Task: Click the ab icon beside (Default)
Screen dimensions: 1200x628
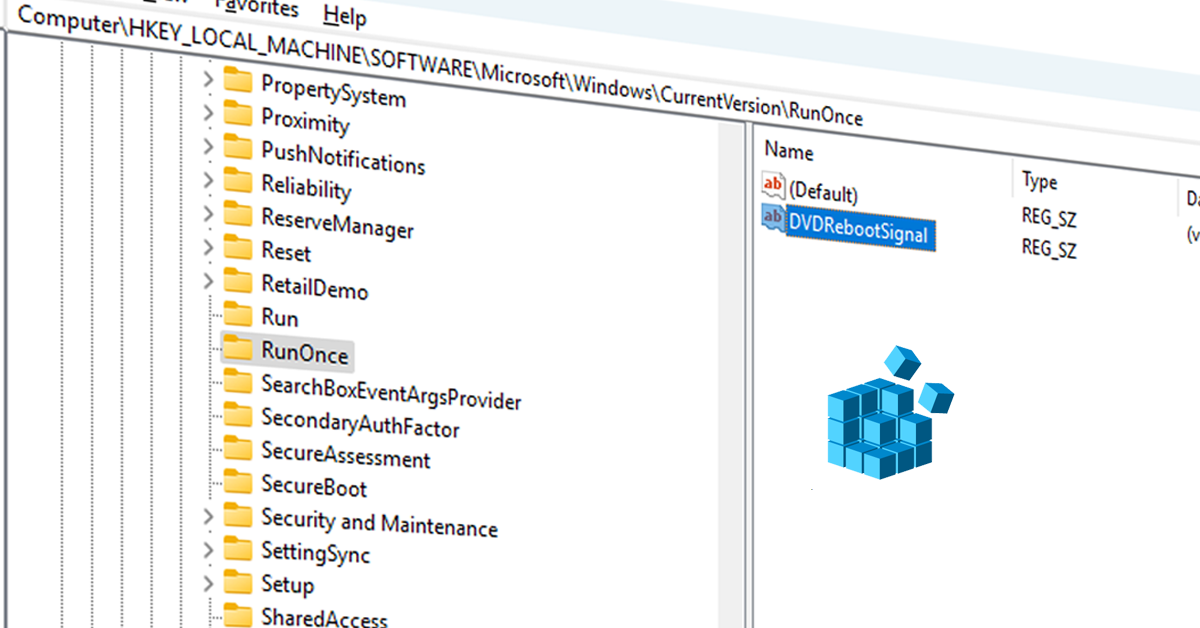Action: [772, 185]
